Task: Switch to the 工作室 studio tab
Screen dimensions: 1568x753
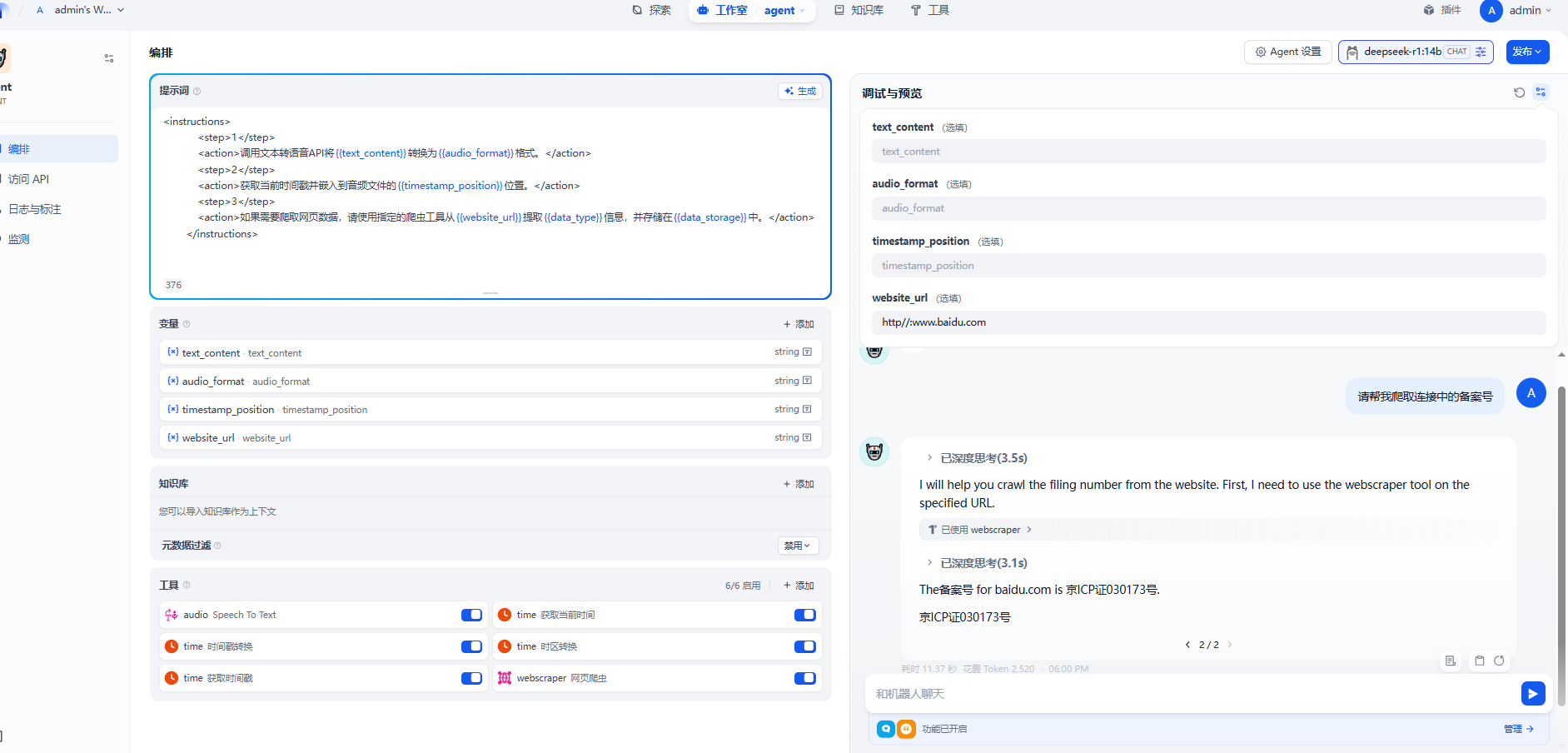Action: coord(722,10)
